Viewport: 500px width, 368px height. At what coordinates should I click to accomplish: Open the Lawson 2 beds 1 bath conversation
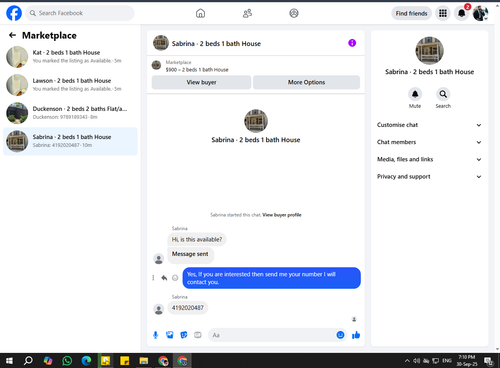(x=70, y=85)
